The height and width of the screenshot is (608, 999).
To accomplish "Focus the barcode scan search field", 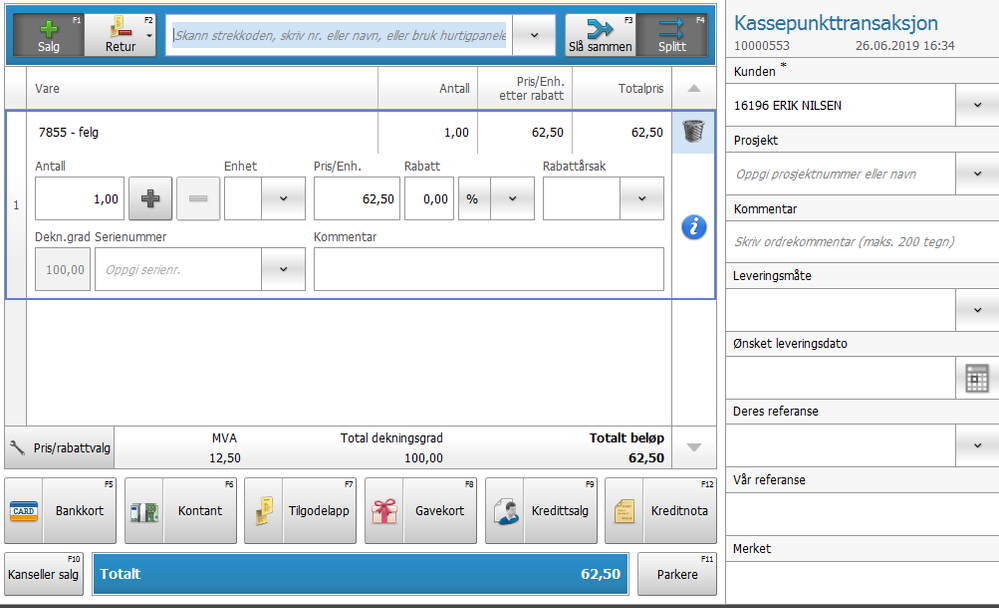I will [x=341, y=36].
